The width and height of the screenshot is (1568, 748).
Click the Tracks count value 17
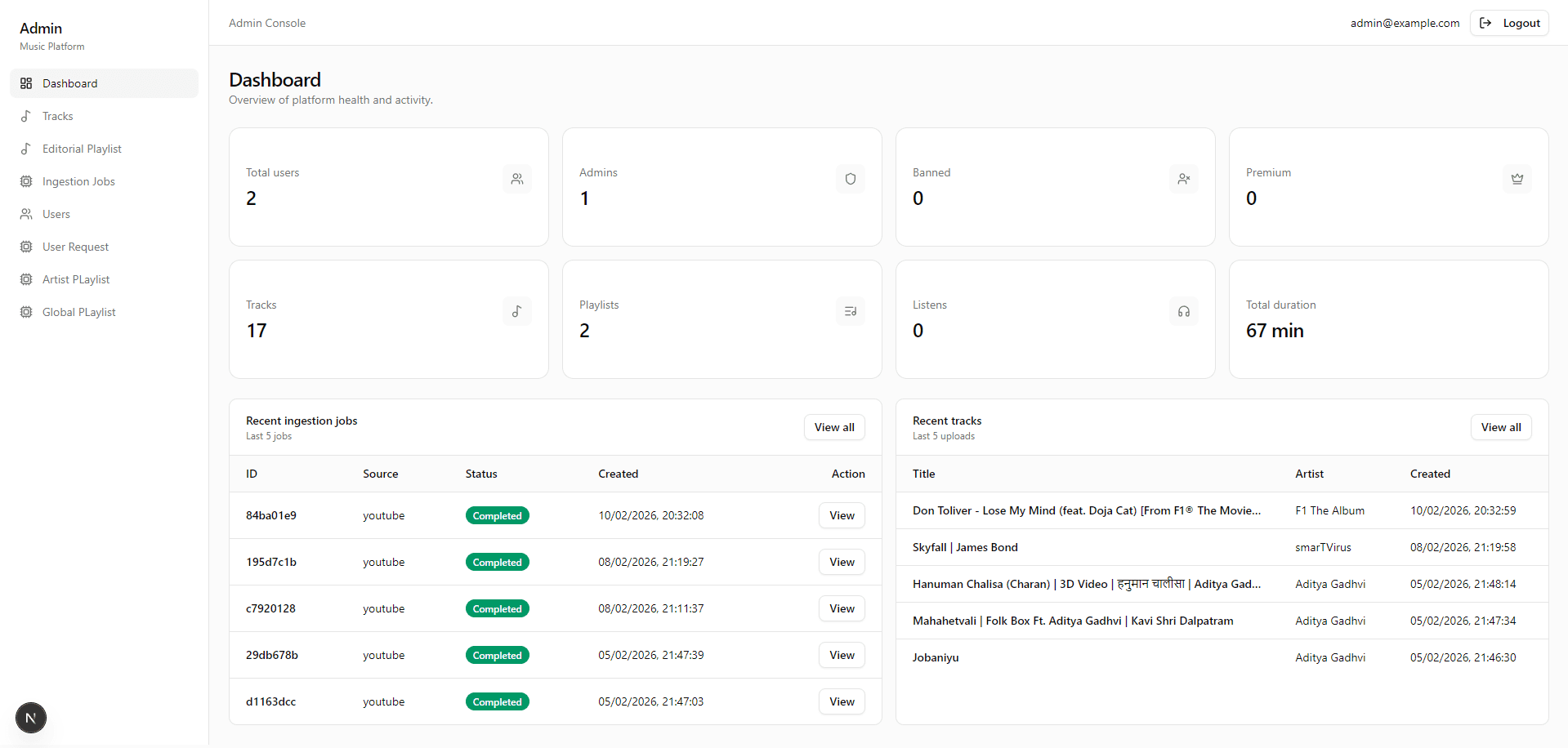[x=257, y=331]
